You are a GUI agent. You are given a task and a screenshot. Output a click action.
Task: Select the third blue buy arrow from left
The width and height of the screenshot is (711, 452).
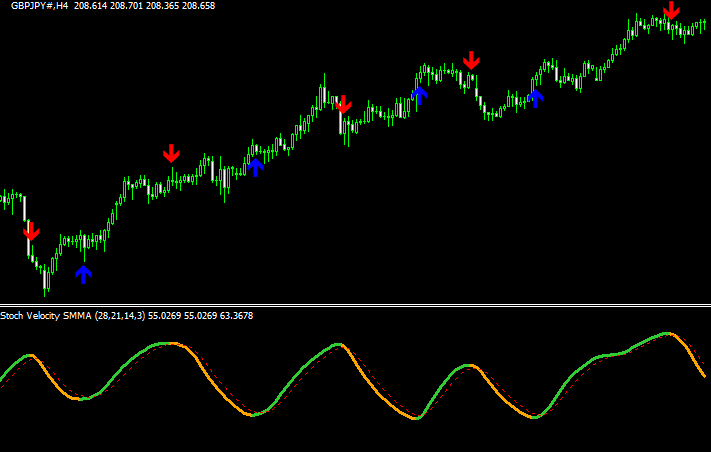tap(420, 95)
